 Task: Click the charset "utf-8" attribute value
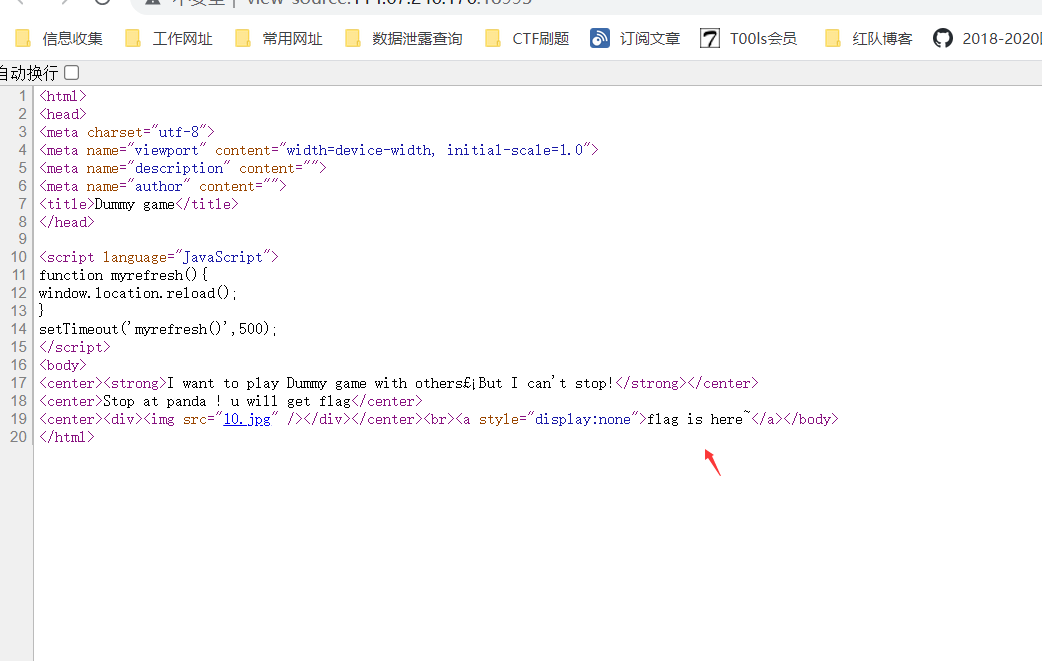179,132
